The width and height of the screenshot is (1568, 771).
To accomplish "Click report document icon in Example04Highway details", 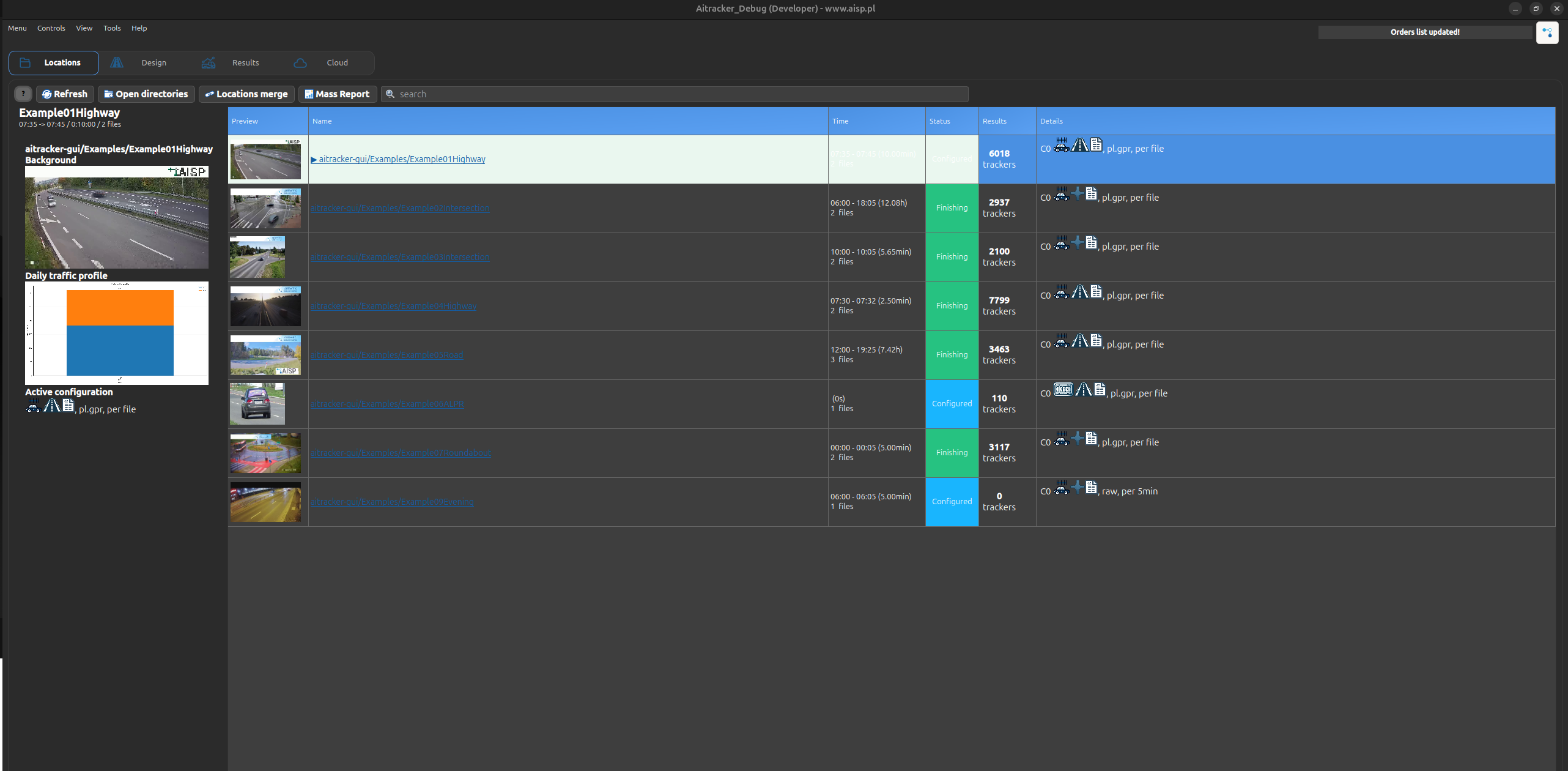I will 1096,292.
